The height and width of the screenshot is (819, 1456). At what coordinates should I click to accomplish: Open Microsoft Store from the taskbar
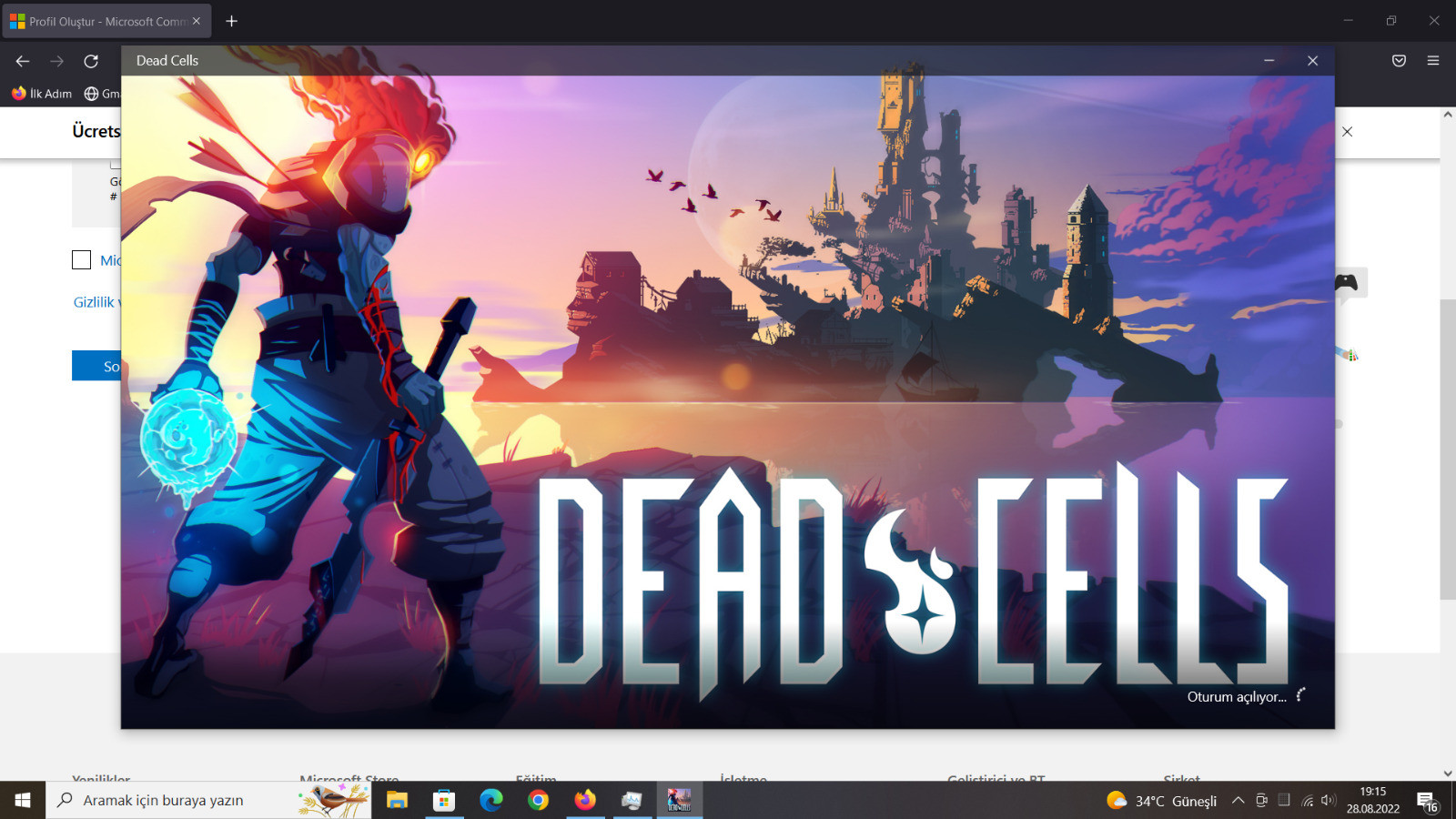[x=444, y=800]
